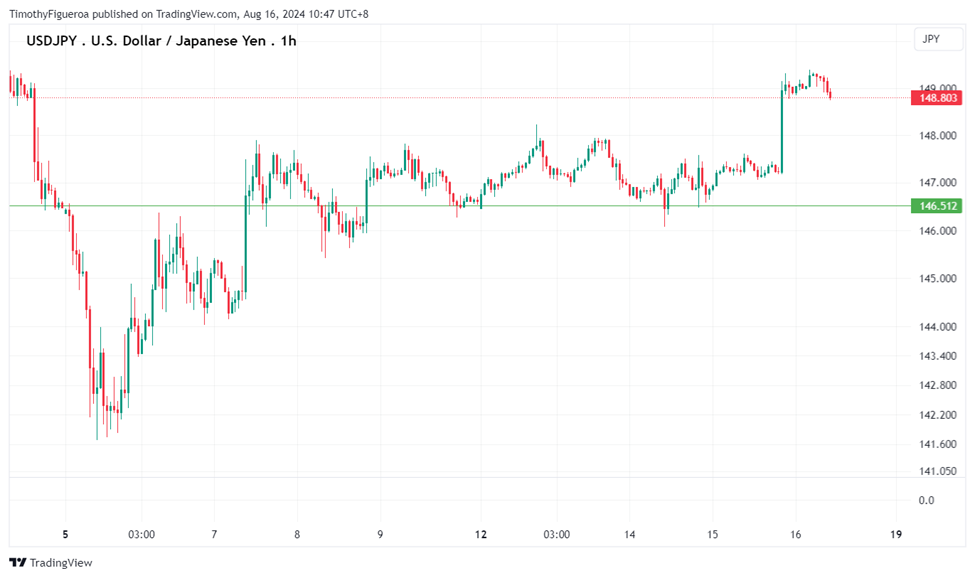This screenshot has height=578, width=975.
Task: Click the green 146.512 price label
Action: tap(936, 206)
